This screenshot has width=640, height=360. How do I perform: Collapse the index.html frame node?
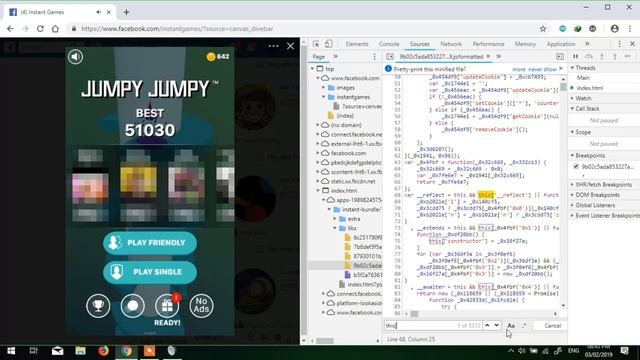[x=318, y=191]
